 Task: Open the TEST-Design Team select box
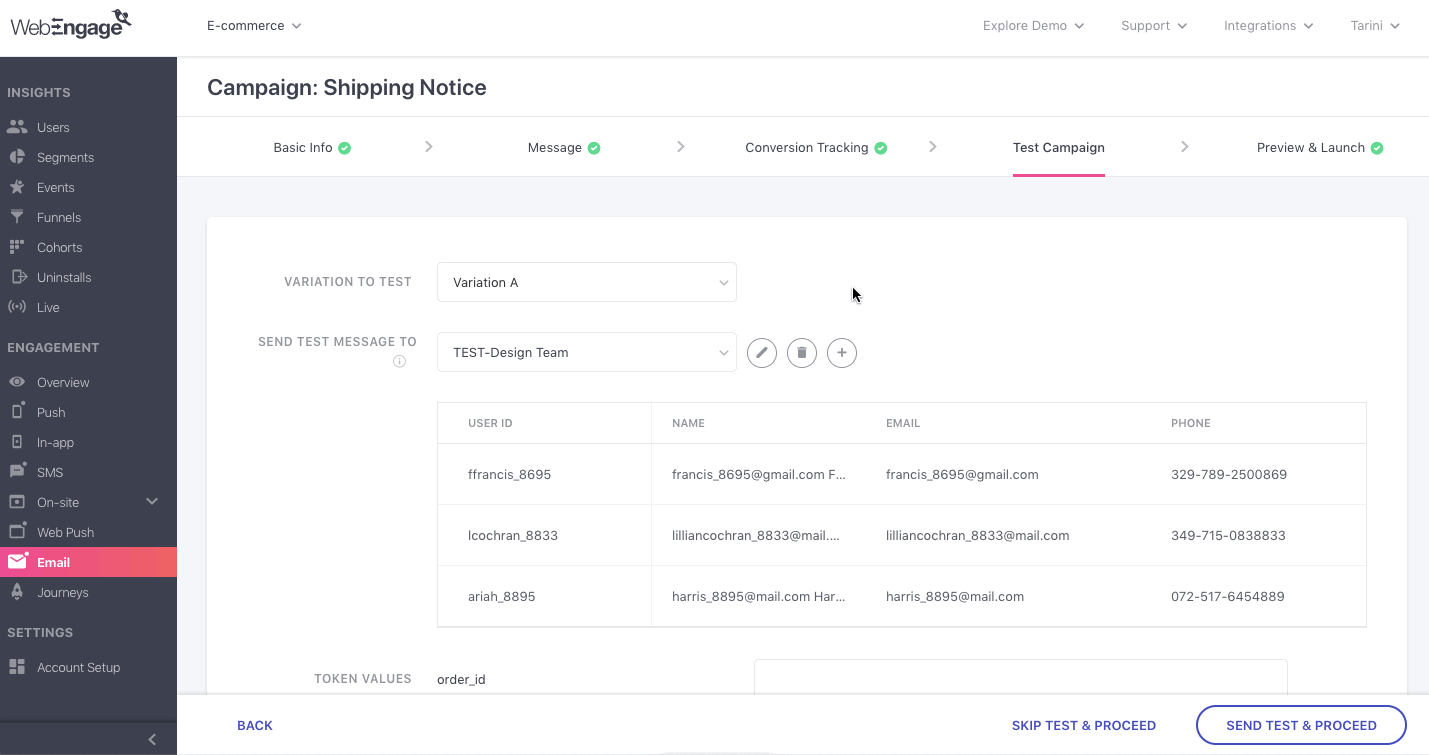point(587,352)
